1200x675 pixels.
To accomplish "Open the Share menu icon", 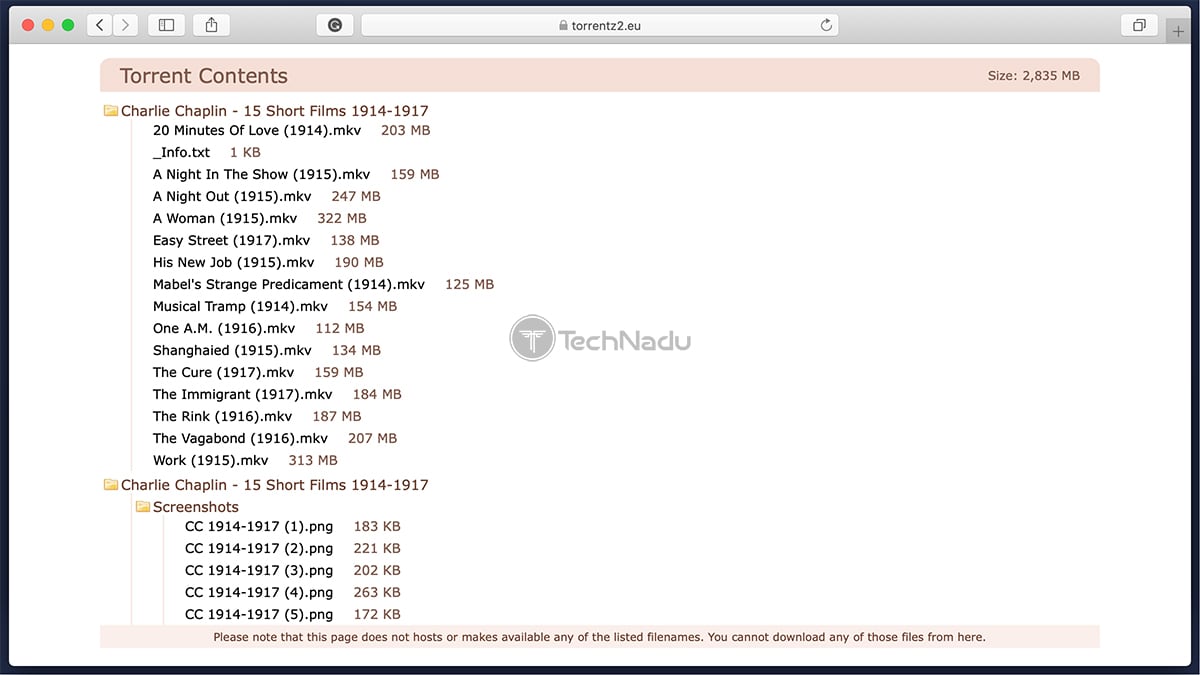I will [211, 25].
